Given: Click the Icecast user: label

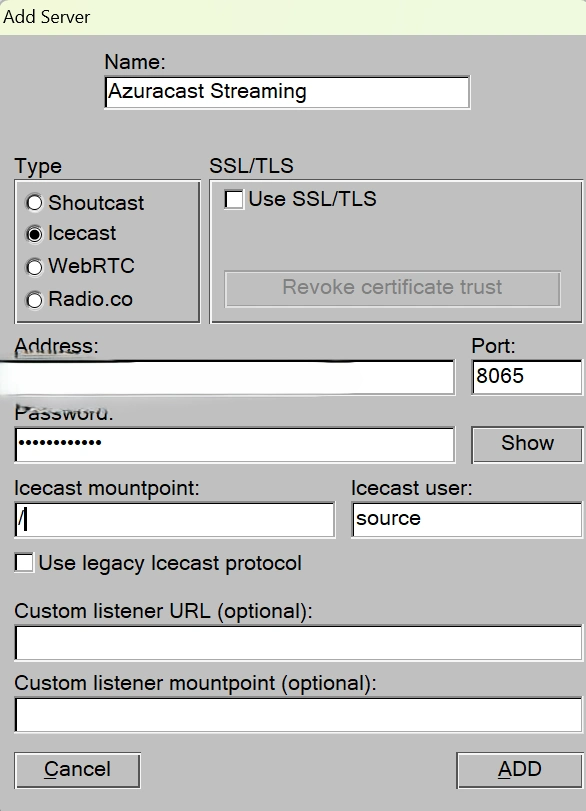Looking at the screenshot, I should [x=412, y=488].
